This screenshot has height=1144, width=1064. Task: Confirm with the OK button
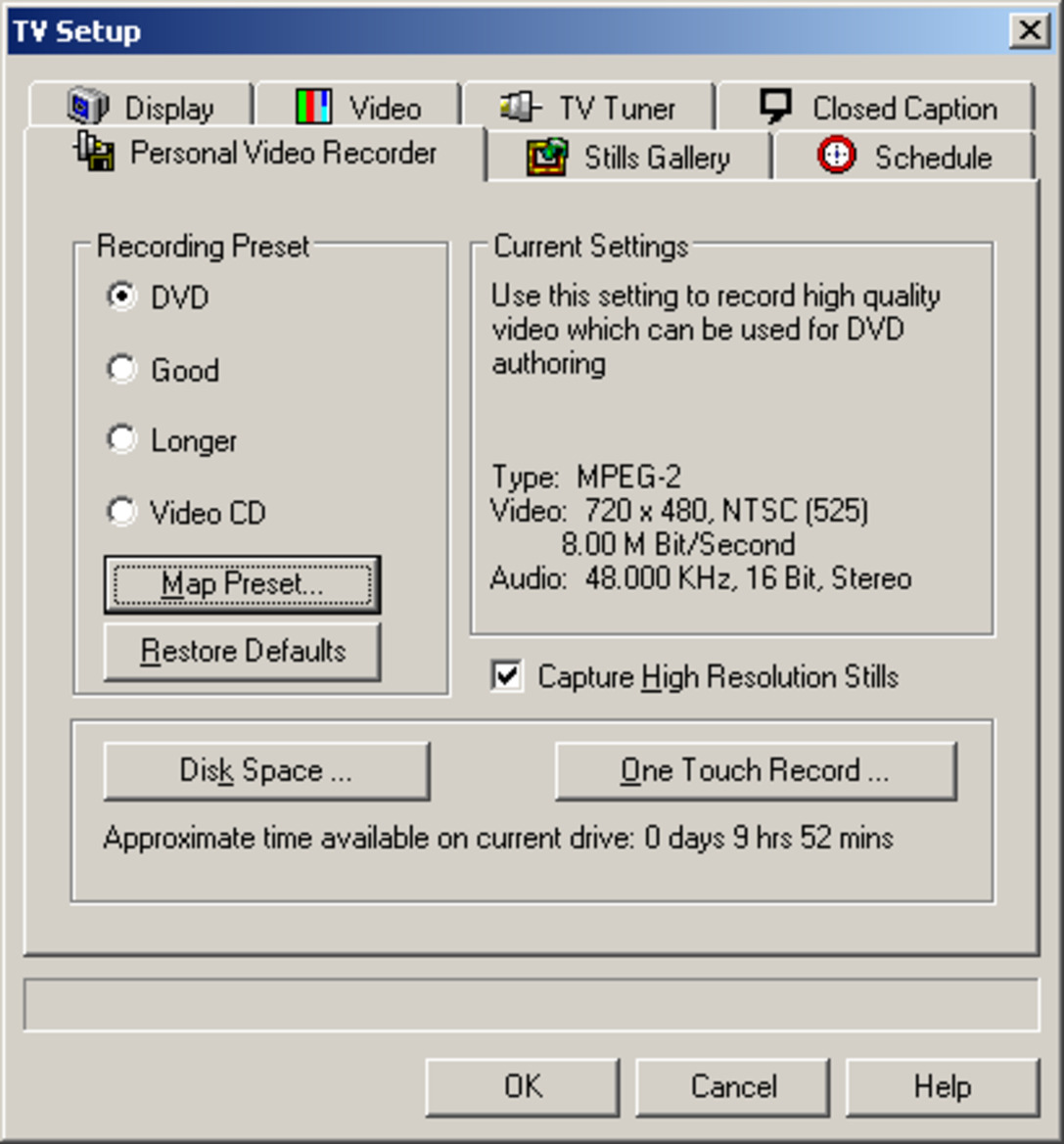[x=523, y=1087]
